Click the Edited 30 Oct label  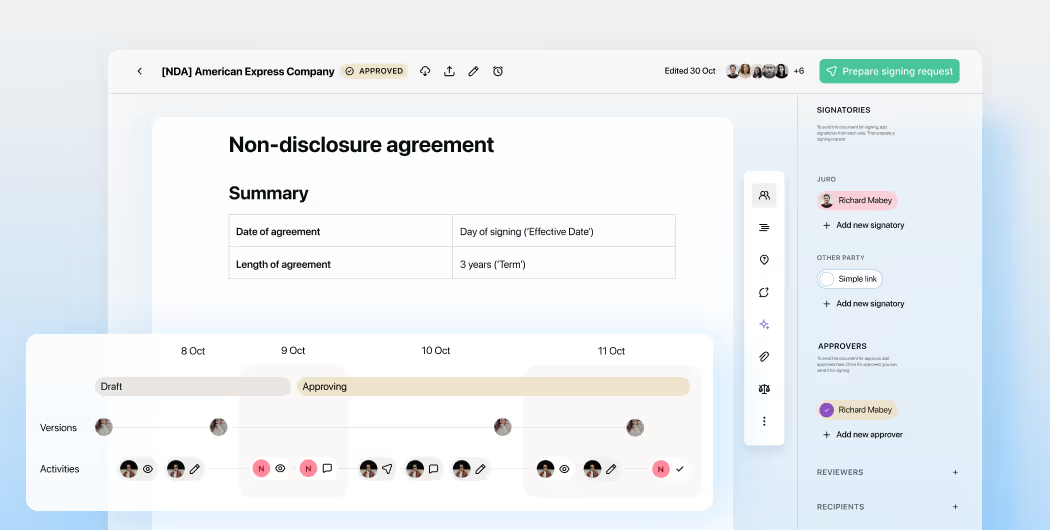[x=690, y=71]
